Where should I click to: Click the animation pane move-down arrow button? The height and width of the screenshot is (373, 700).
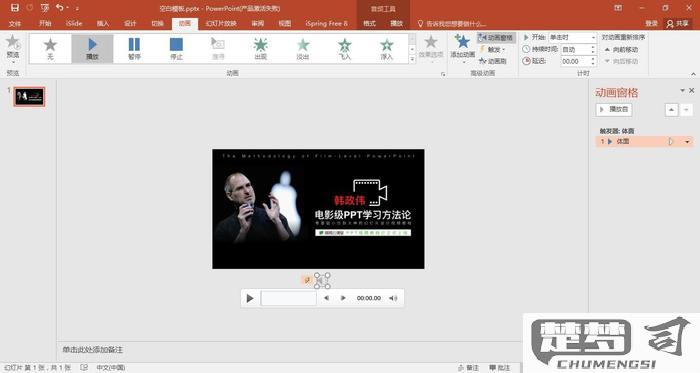pyautogui.click(x=686, y=109)
